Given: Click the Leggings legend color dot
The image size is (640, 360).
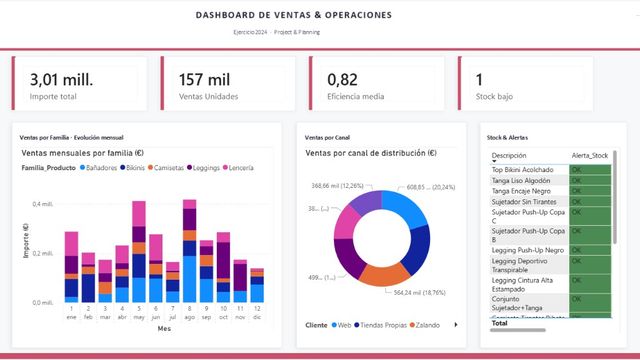Looking at the screenshot, I should [189, 167].
